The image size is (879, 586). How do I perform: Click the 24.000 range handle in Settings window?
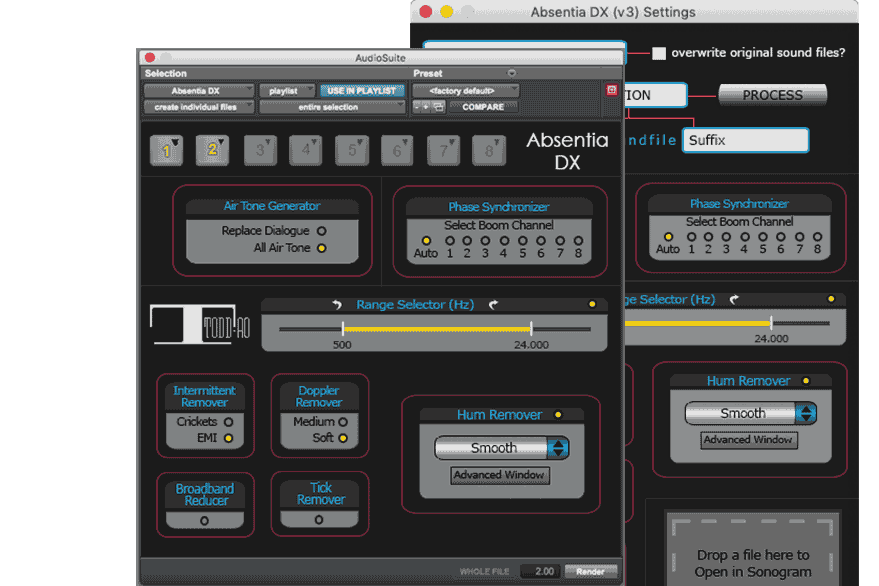771,323
